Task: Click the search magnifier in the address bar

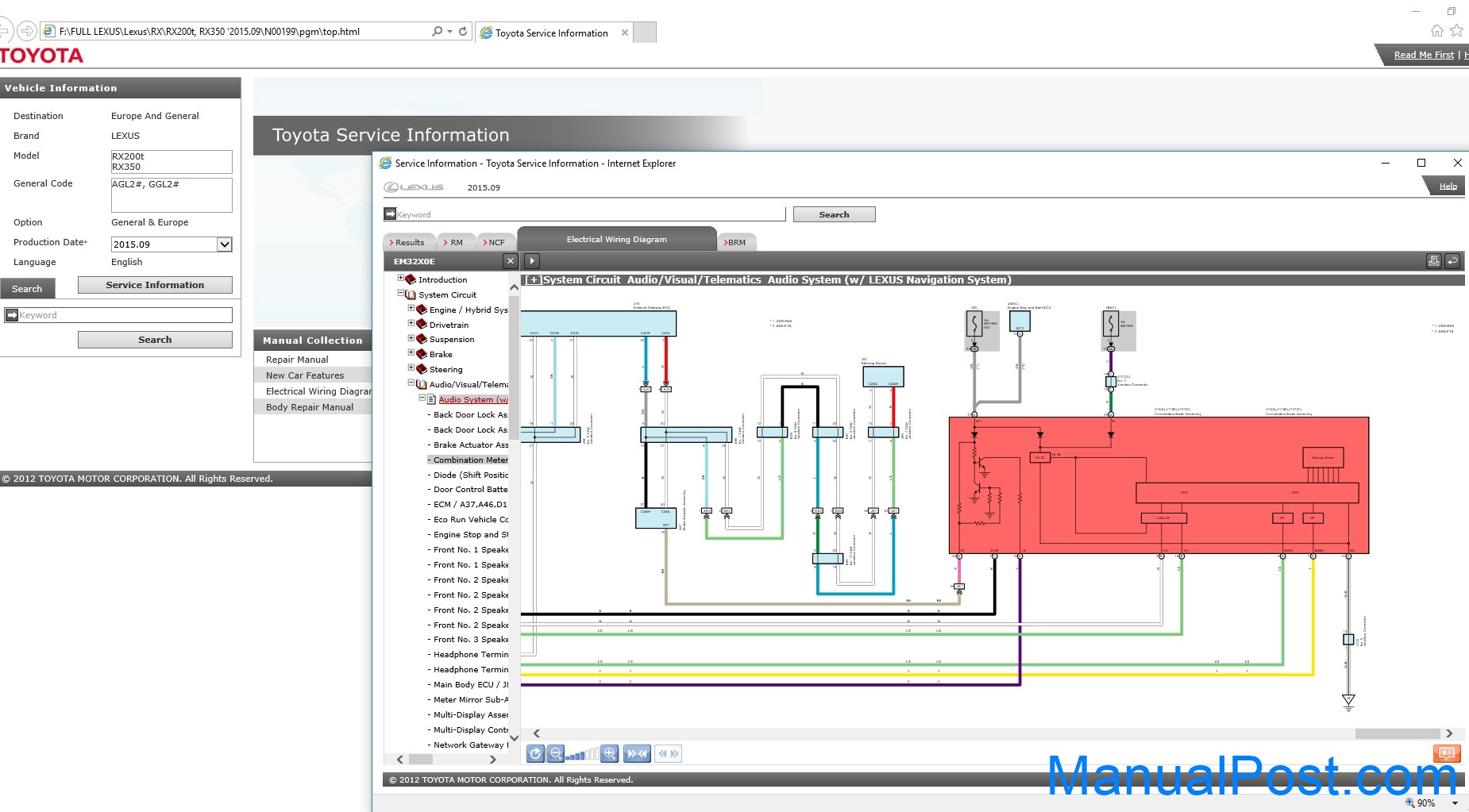Action: pos(437,32)
